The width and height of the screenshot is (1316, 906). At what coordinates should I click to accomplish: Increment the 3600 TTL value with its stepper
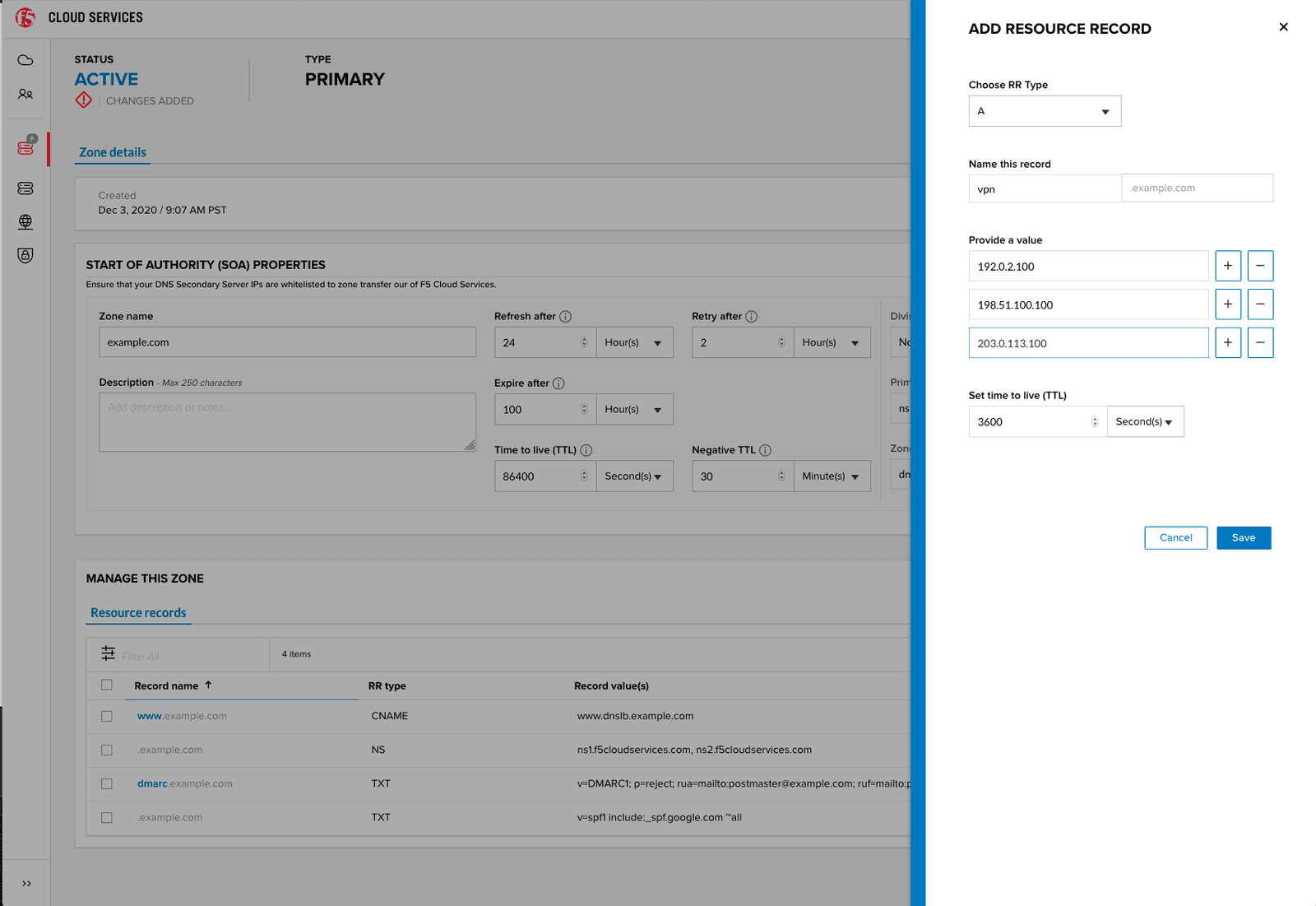coord(1094,418)
